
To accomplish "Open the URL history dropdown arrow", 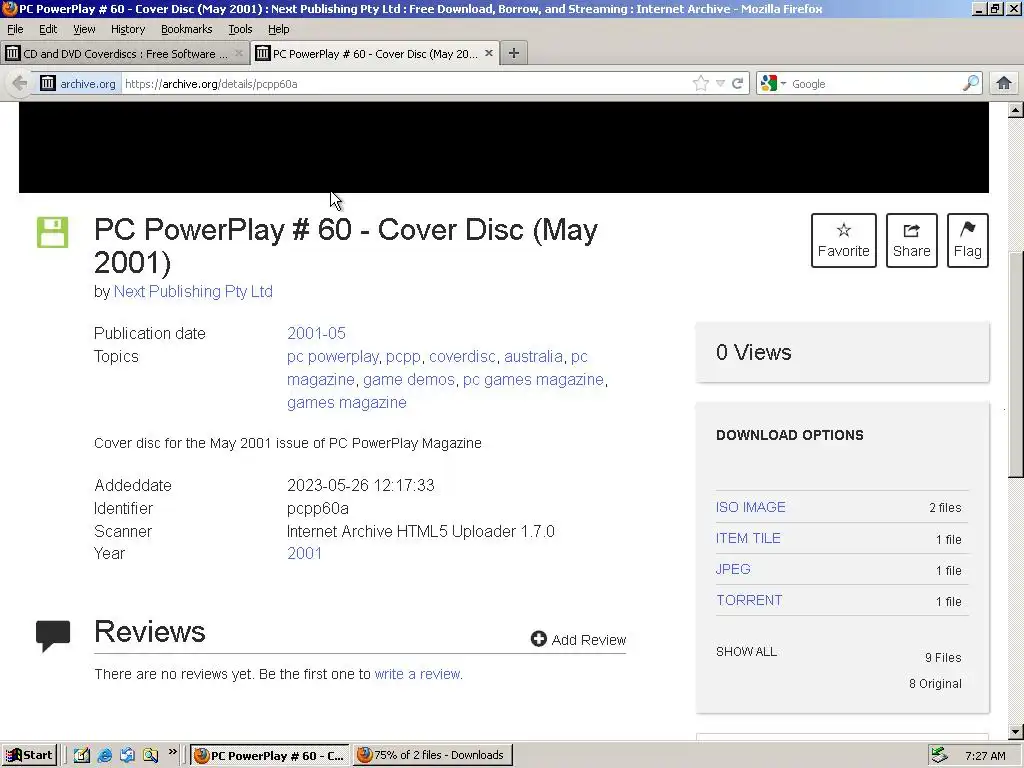I will pyautogui.click(x=720, y=84).
